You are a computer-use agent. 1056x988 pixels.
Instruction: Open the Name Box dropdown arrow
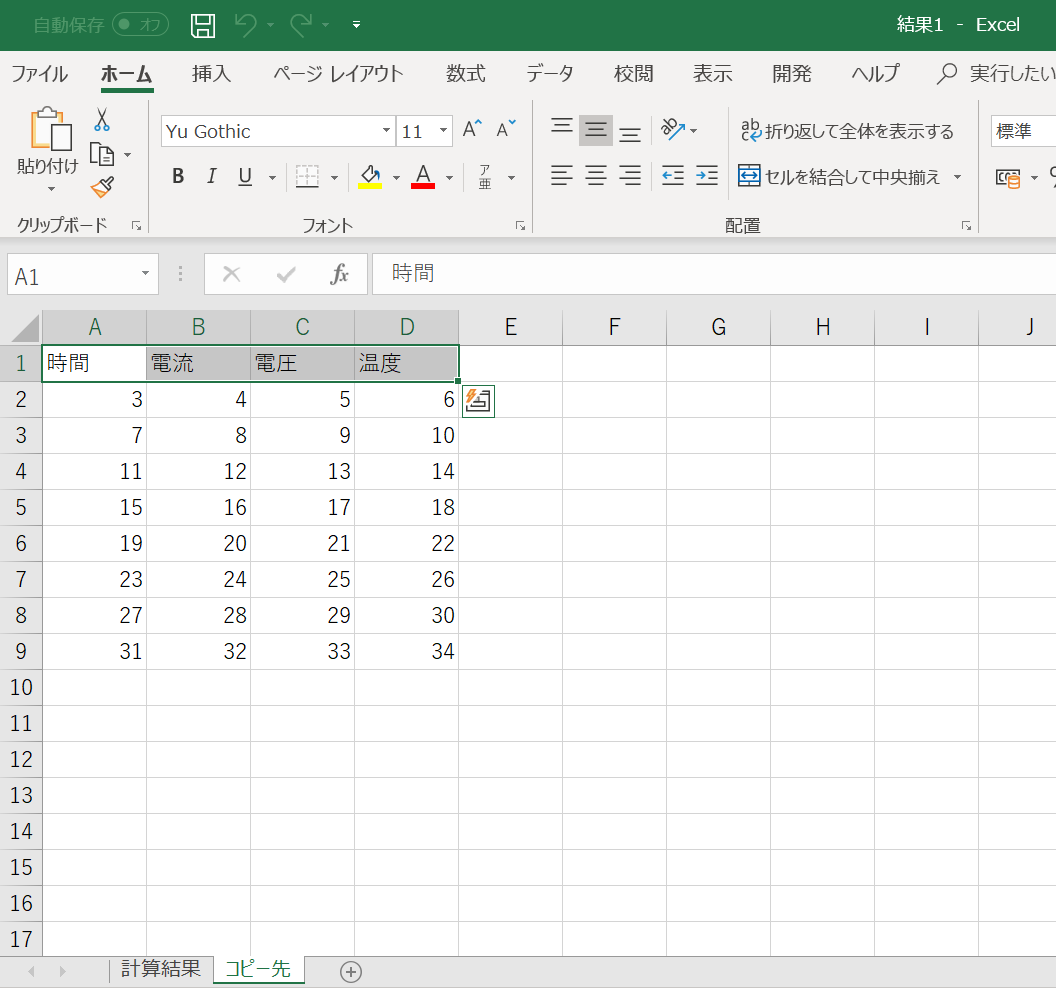[x=145, y=273]
